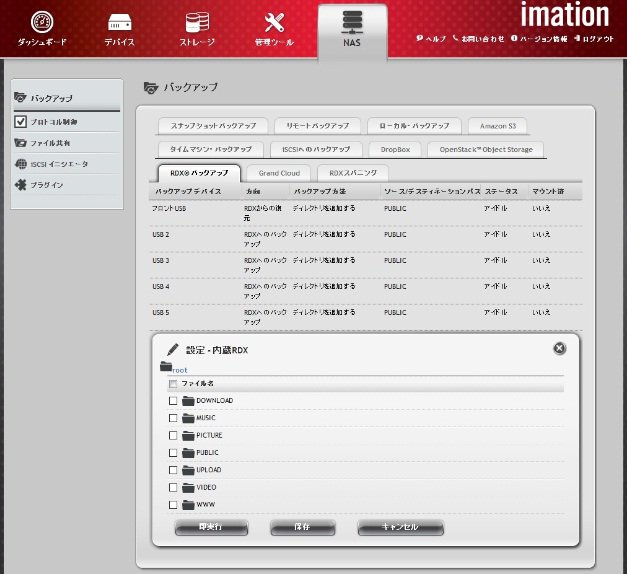Viewport: 627px width, 574px height.
Task: Check the MUSIC folder checkbox
Action: 173,418
